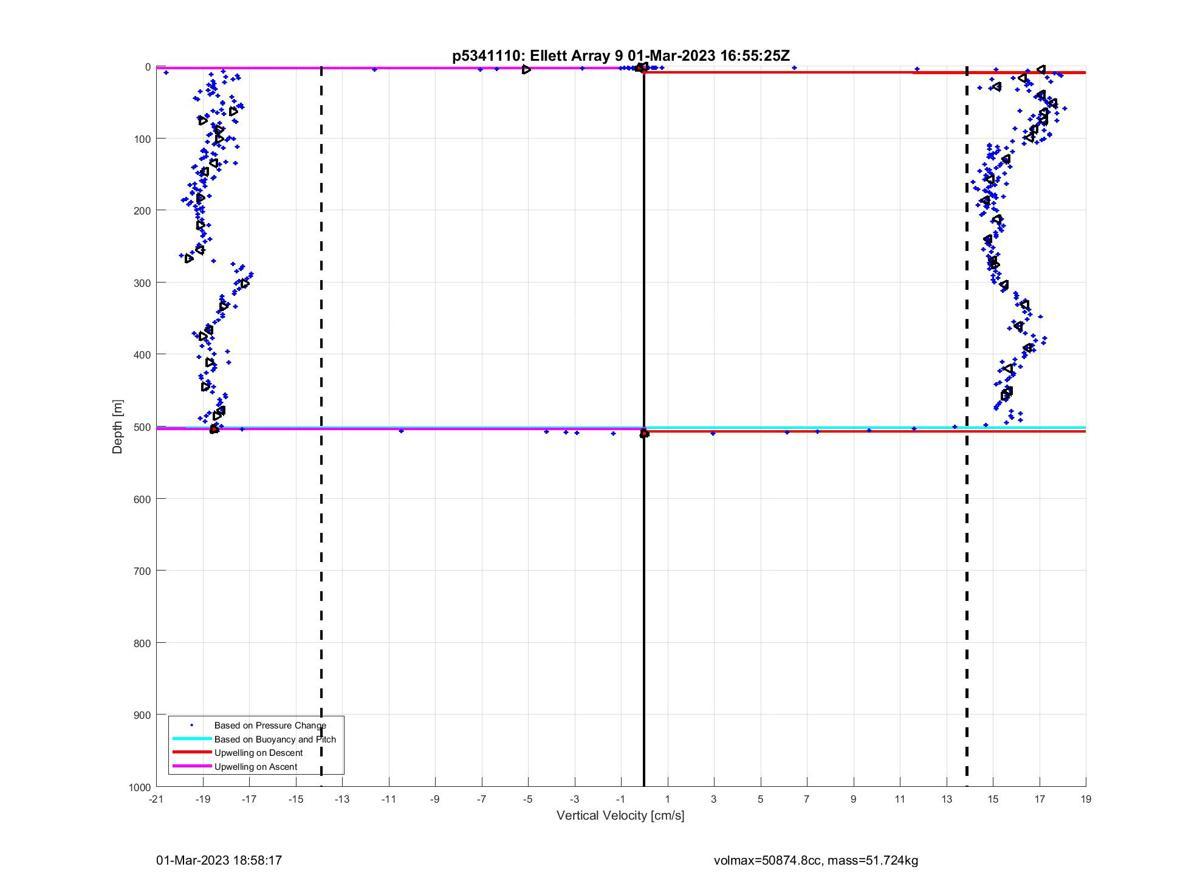Click the x-axis tick label '-19'
The image size is (1200, 885).
click(202, 799)
